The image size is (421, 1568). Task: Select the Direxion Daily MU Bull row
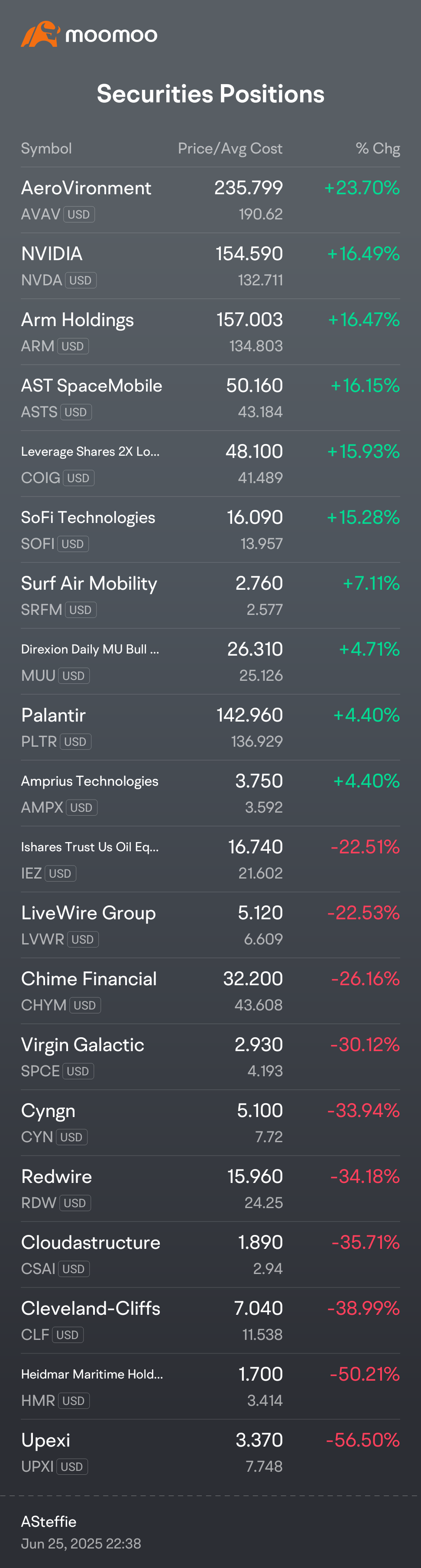[x=210, y=662]
